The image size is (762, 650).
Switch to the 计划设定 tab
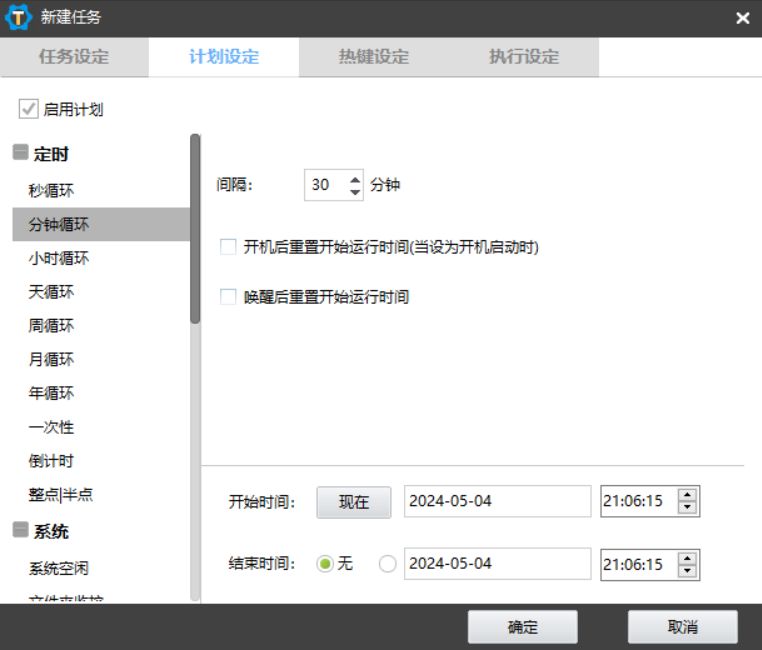(x=224, y=57)
